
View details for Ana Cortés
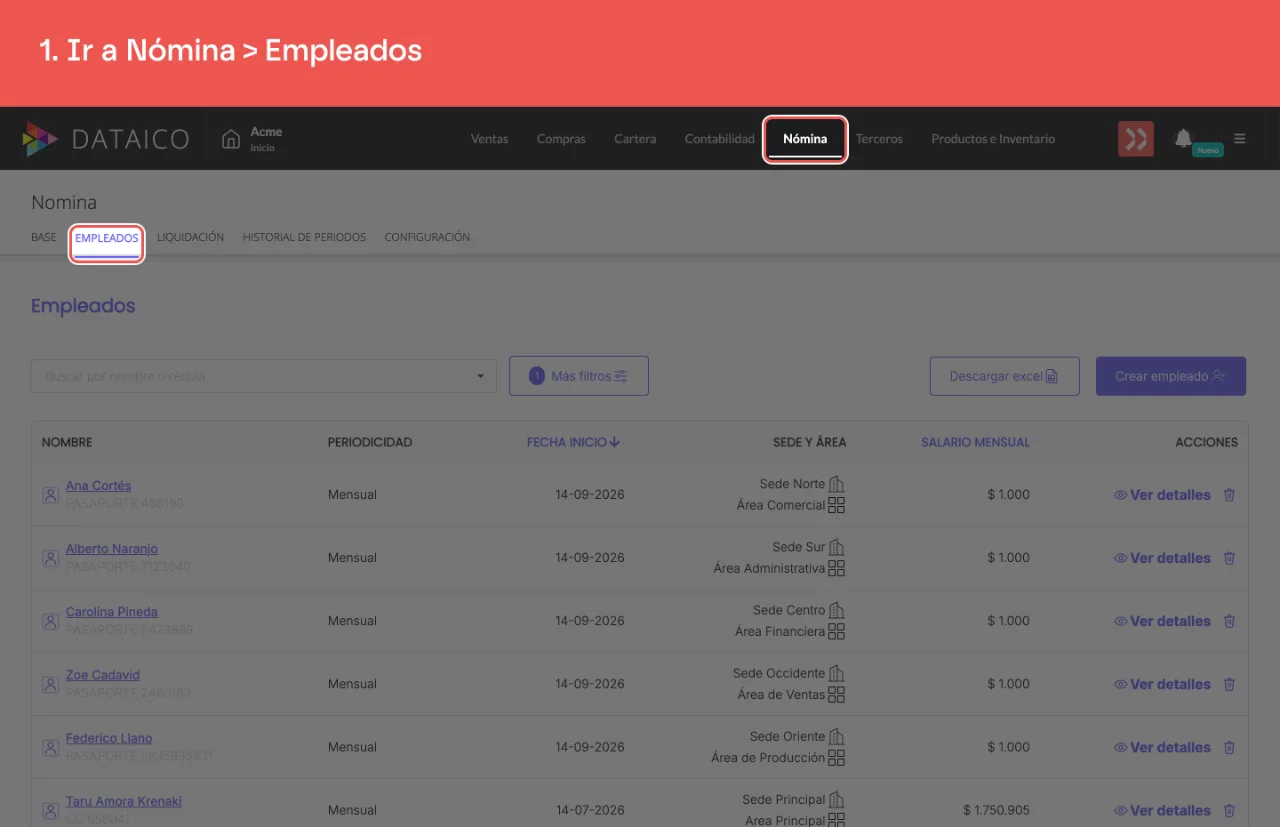point(1162,495)
